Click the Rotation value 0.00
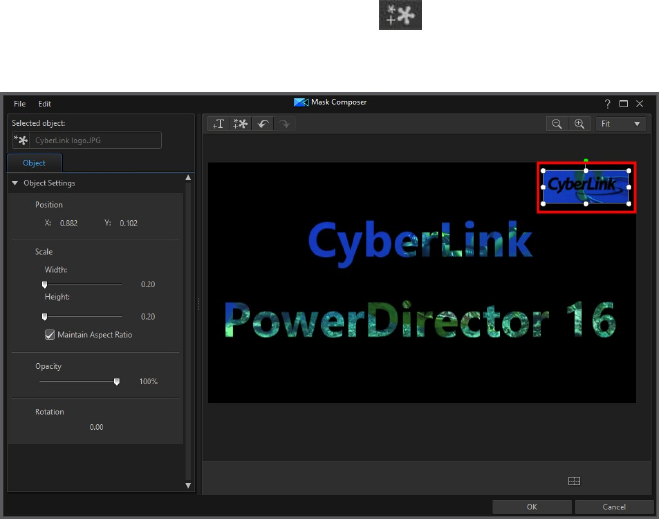Screen dimensions: 659x519 [x=96, y=427]
